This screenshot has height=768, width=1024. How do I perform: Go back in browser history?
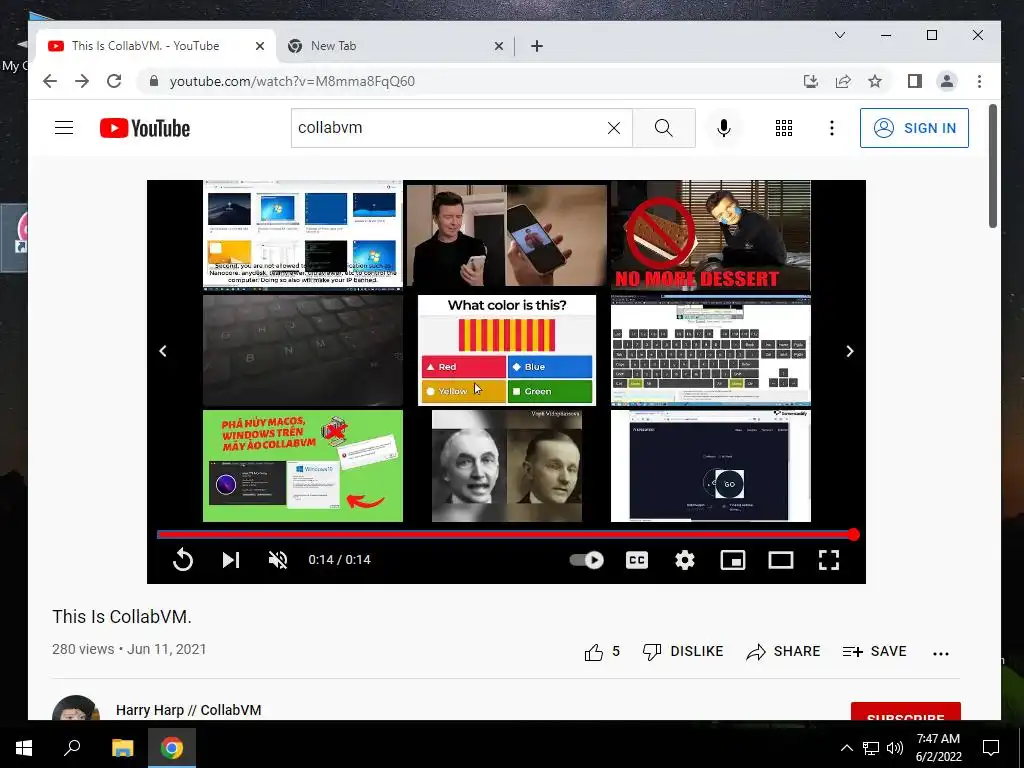tap(50, 81)
